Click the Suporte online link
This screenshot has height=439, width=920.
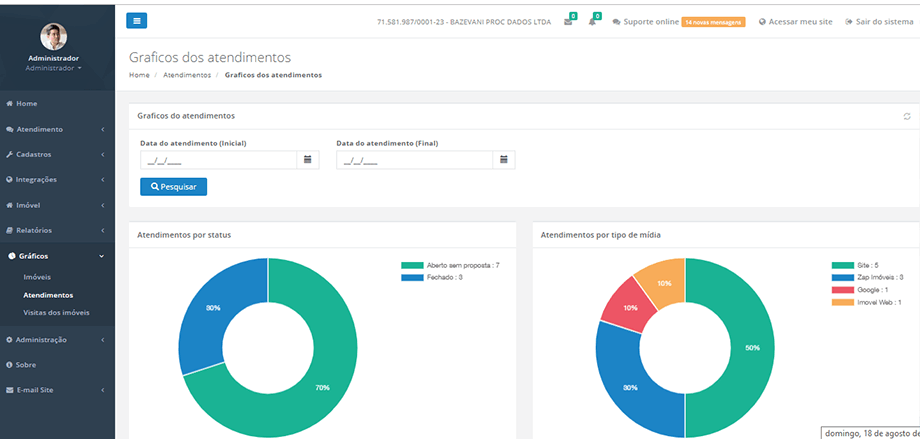[651, 22]
